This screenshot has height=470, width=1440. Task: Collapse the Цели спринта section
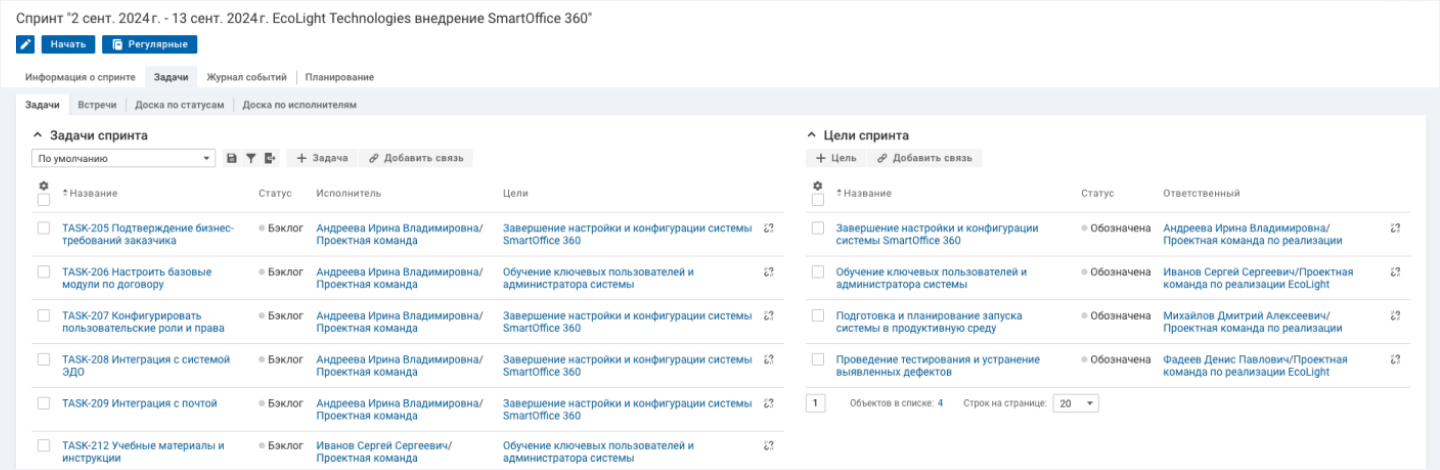pyautogui.click(x=811, y=135)
